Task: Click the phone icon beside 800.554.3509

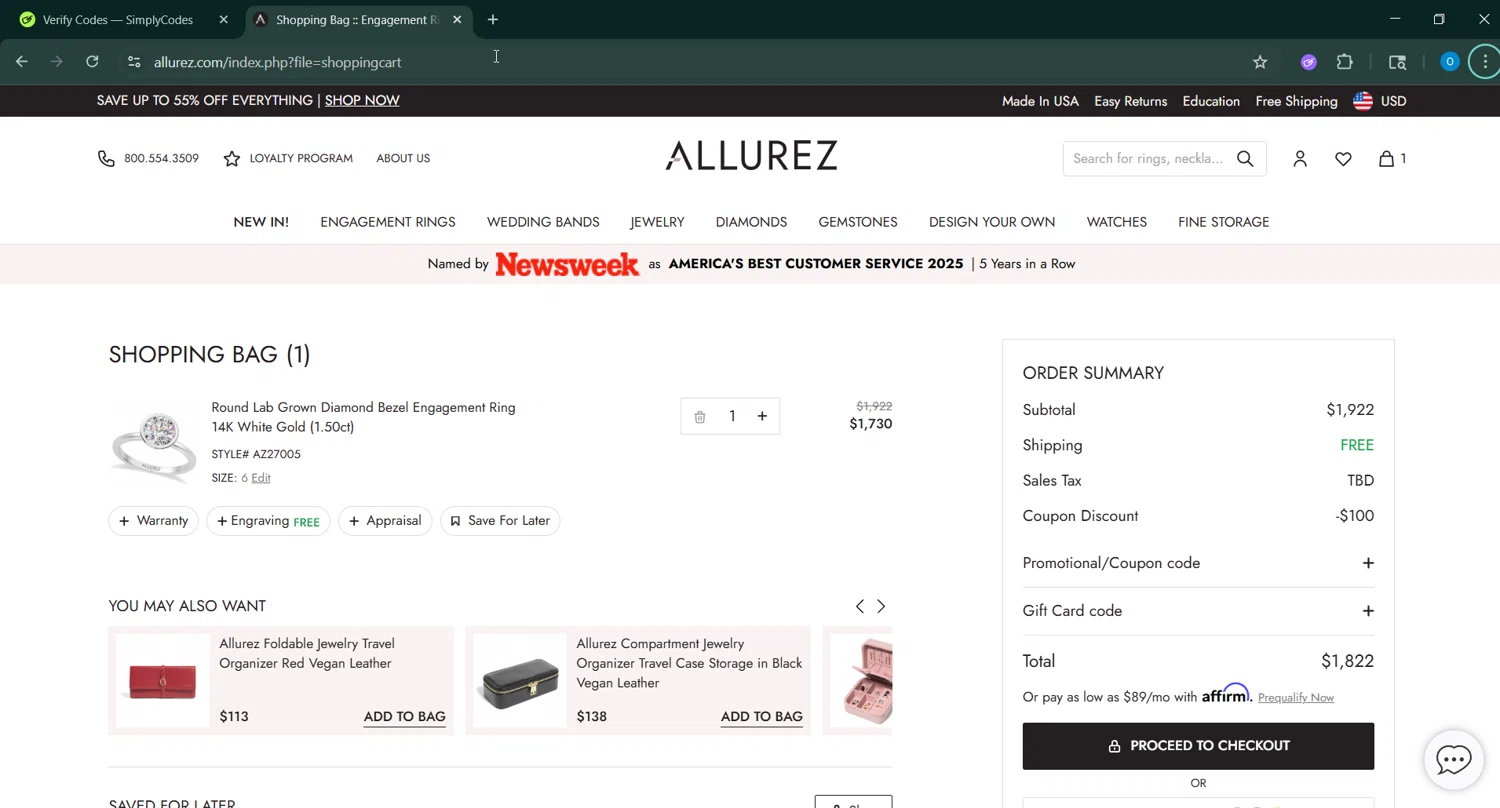Action: coord(106,158)
